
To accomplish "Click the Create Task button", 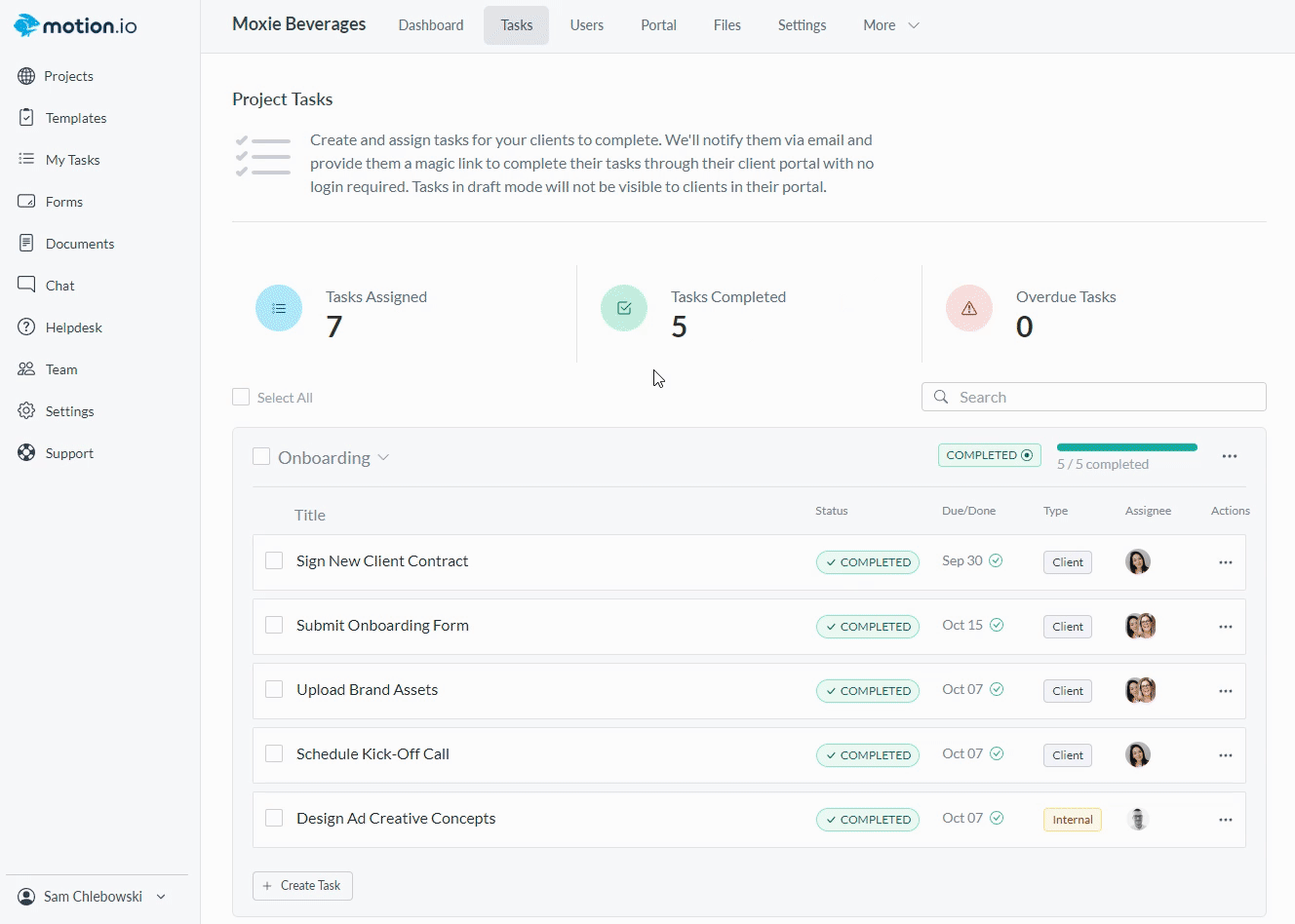I will coord(302,885).
